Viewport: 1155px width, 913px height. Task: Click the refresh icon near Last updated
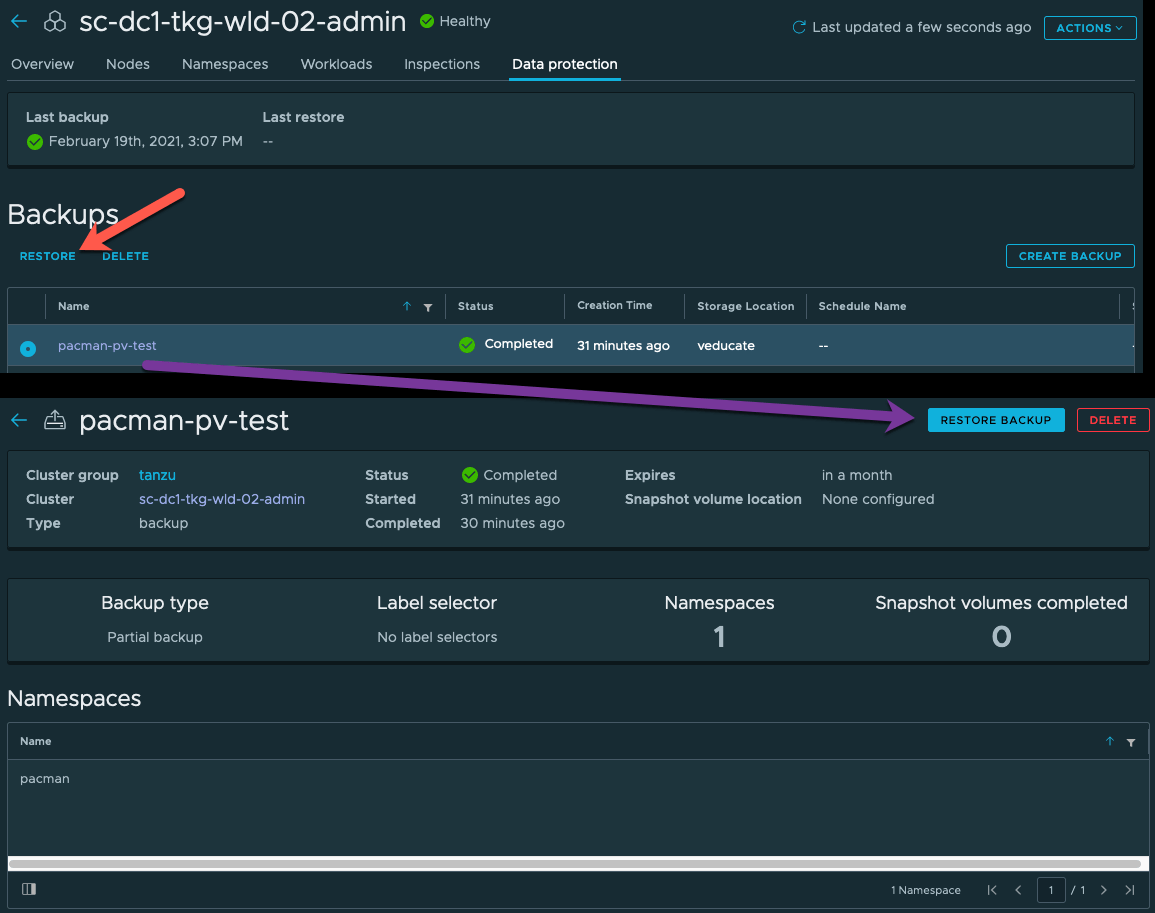click(x=798, y=27)
